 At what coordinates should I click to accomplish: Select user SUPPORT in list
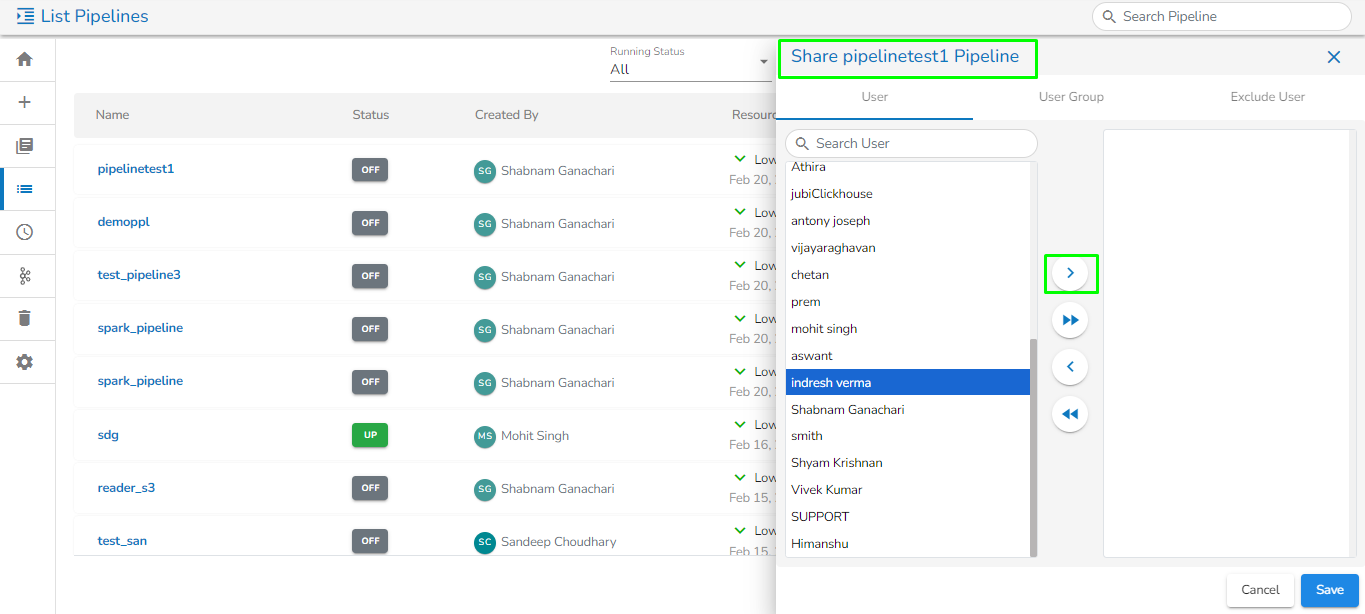point(908,517)
